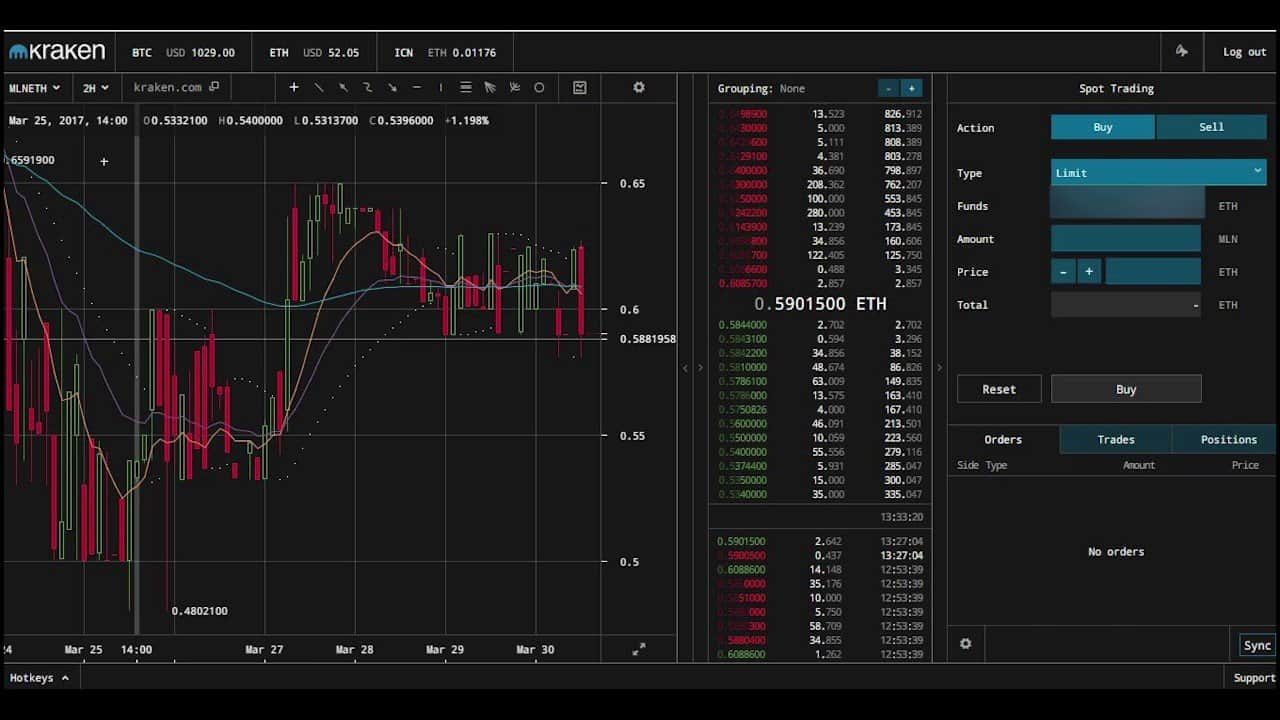Click the fullscreen expand chart icon
Image resolution: width=1280 pixels, height=720 pixels.
pos(639,649)
